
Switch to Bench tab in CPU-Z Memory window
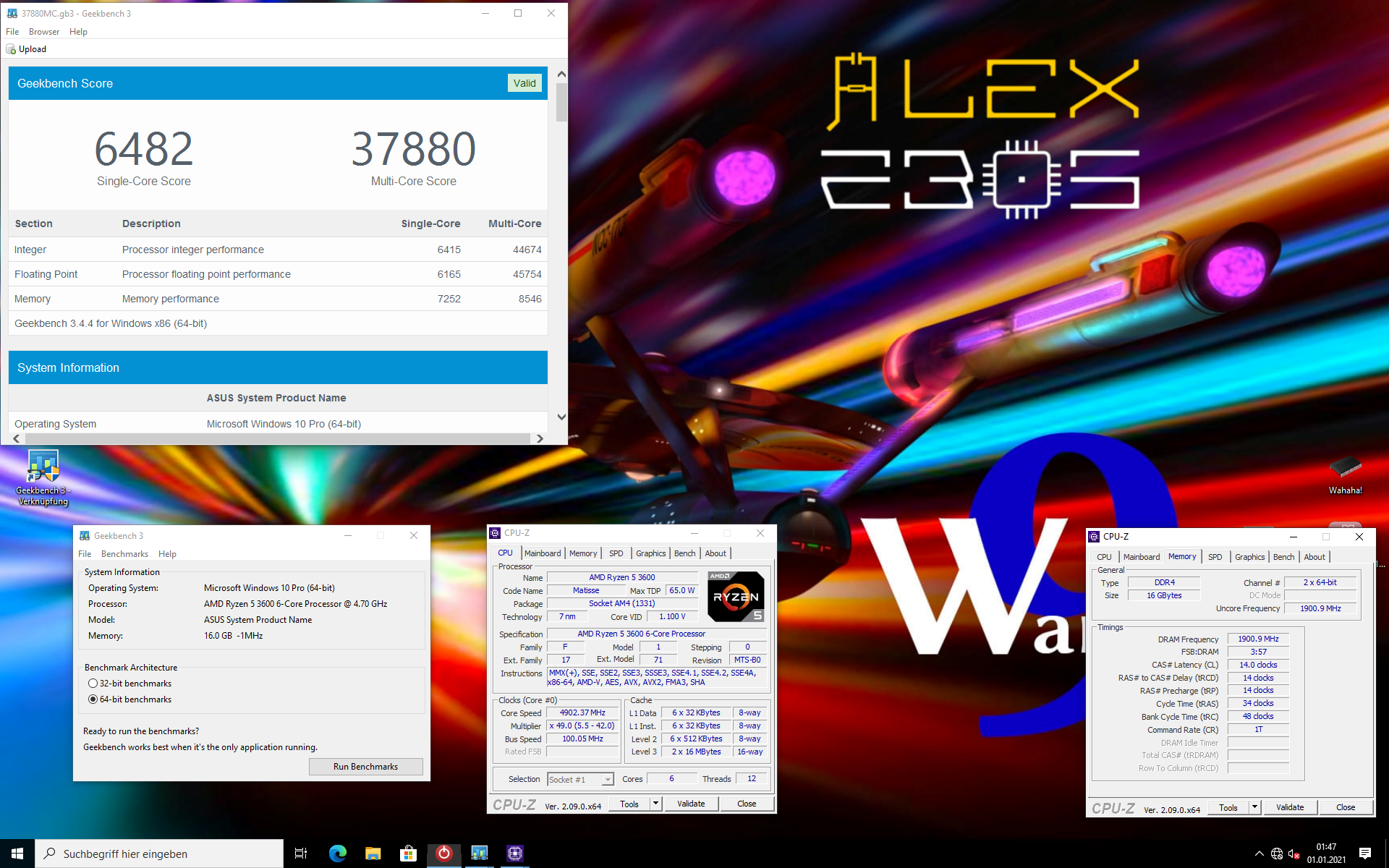tap(1283, 557)
